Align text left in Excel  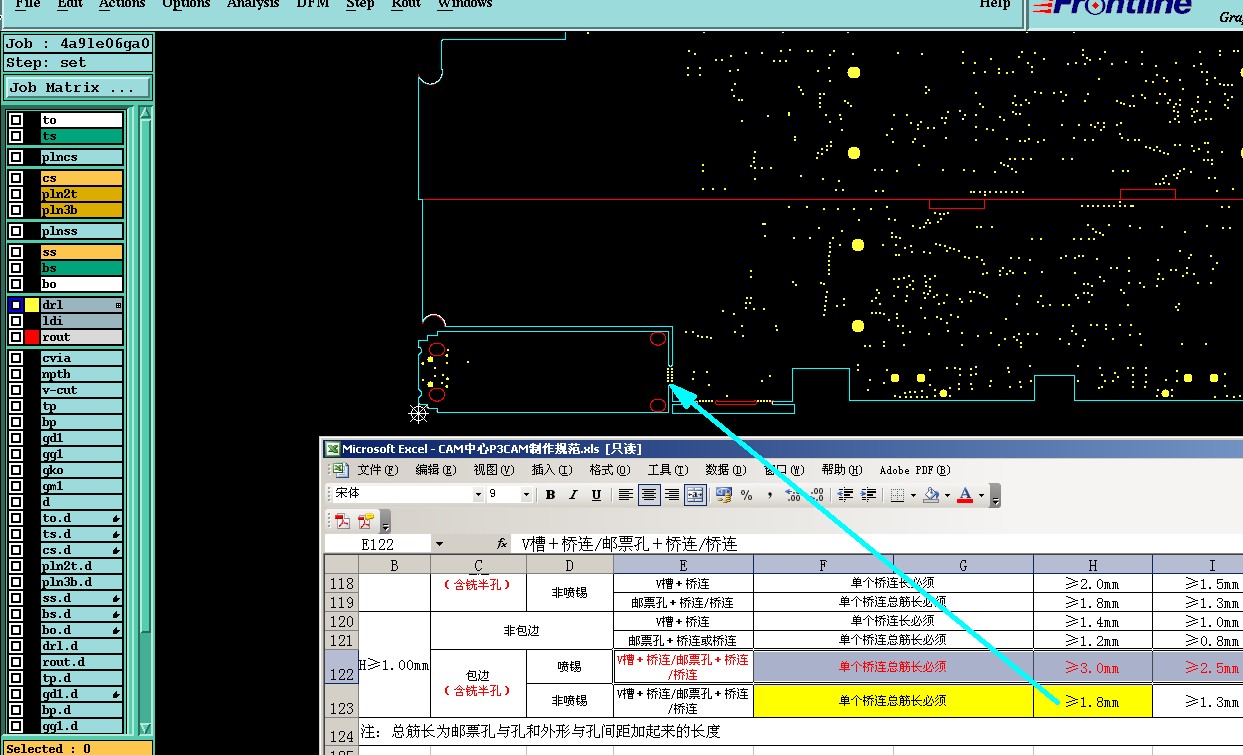[x=626, y=494]
